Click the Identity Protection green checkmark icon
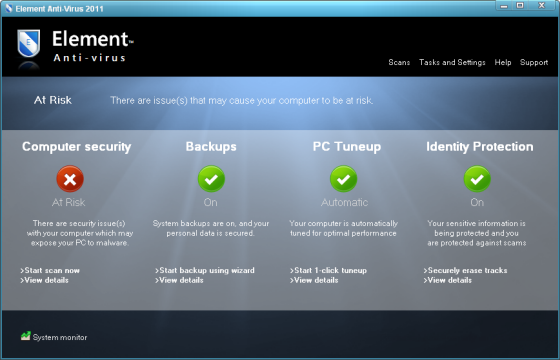The width and height of the screenshot is (560, 360). (x=477, y=179)
